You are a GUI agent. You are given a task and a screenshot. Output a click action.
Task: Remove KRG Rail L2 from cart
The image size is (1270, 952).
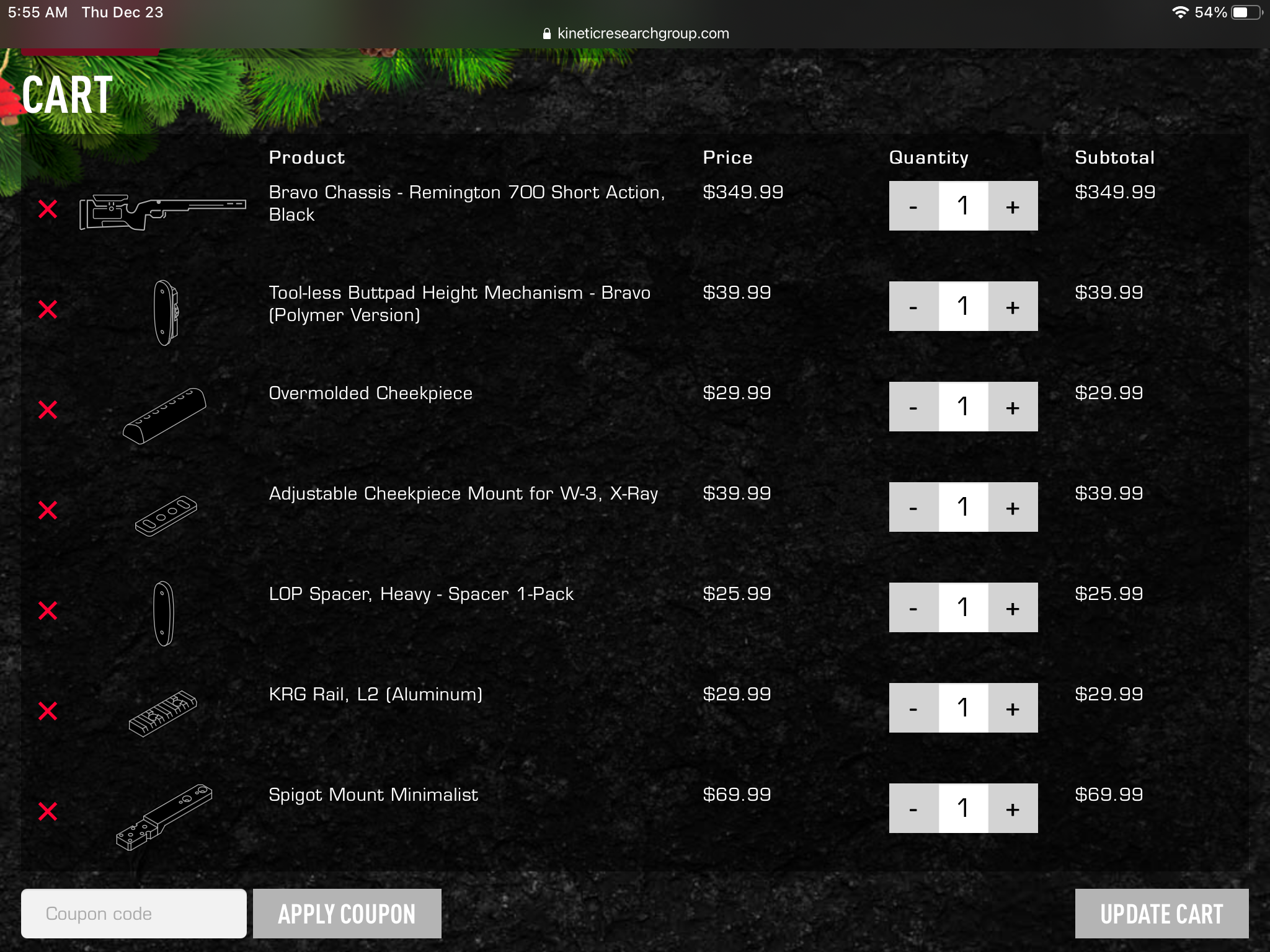[x=48, y=711]
